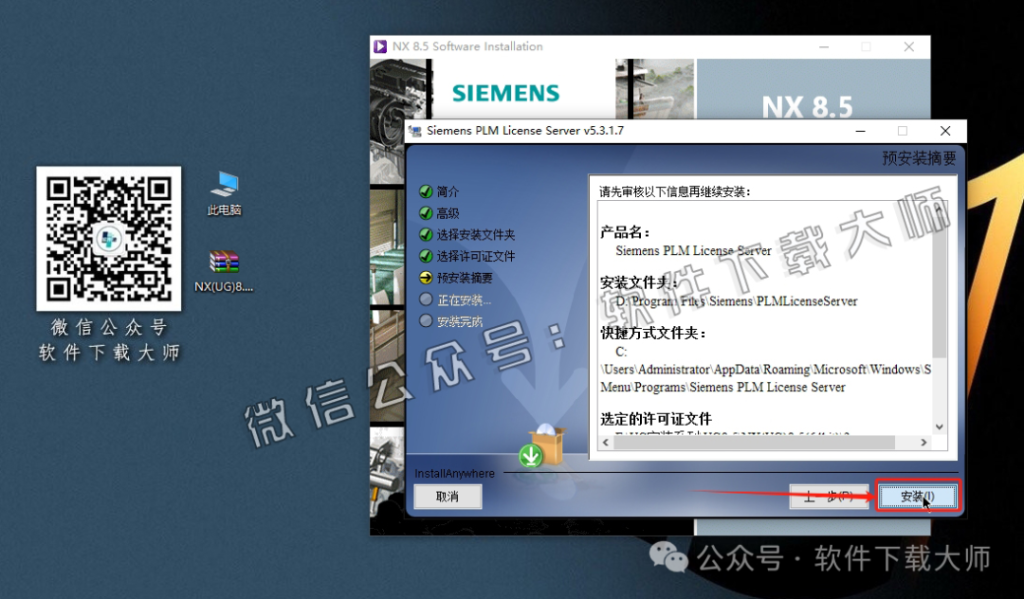The width and height of the screenshot is (1024, 599).
Task: Click the right arrow of the summary scrollbar
Action: coord(926,441)
